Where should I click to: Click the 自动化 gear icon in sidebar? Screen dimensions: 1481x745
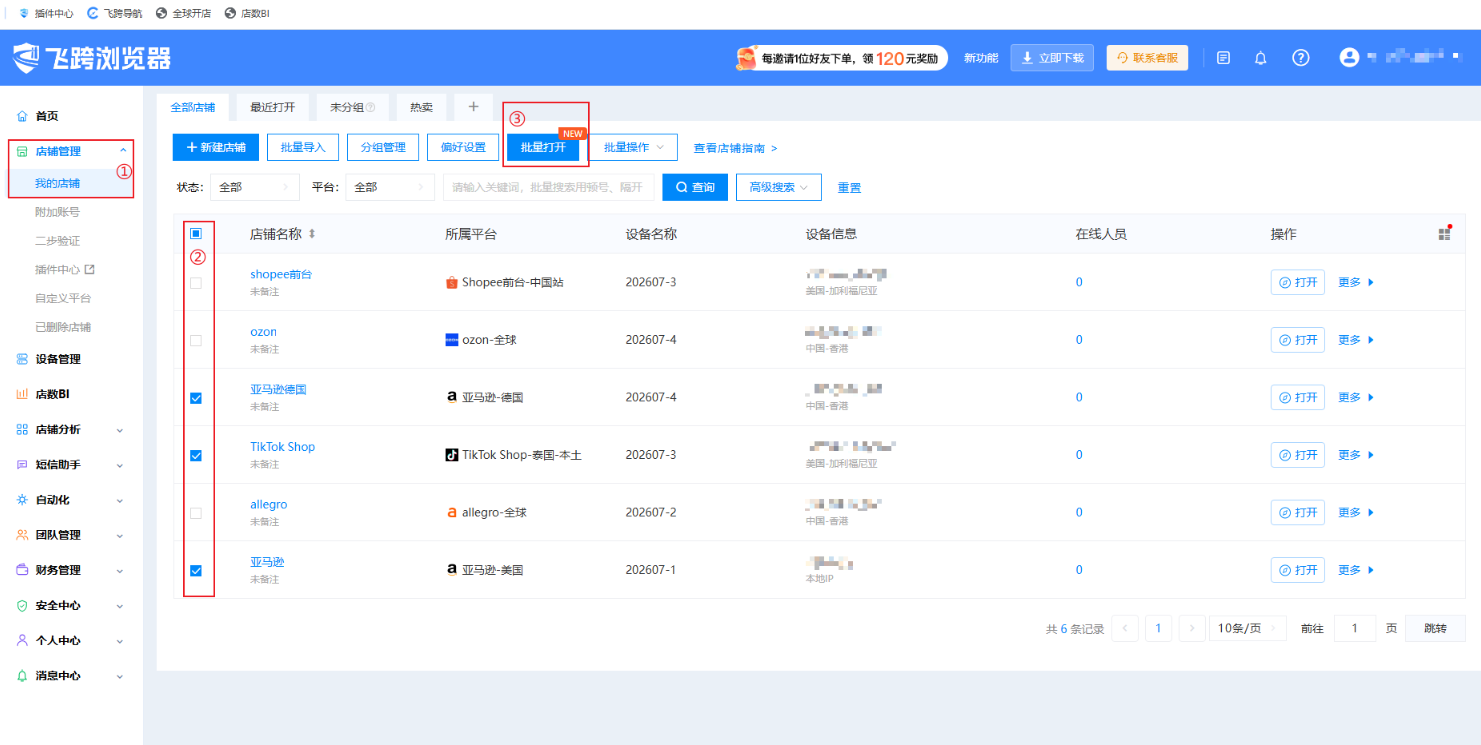point(22,500)
